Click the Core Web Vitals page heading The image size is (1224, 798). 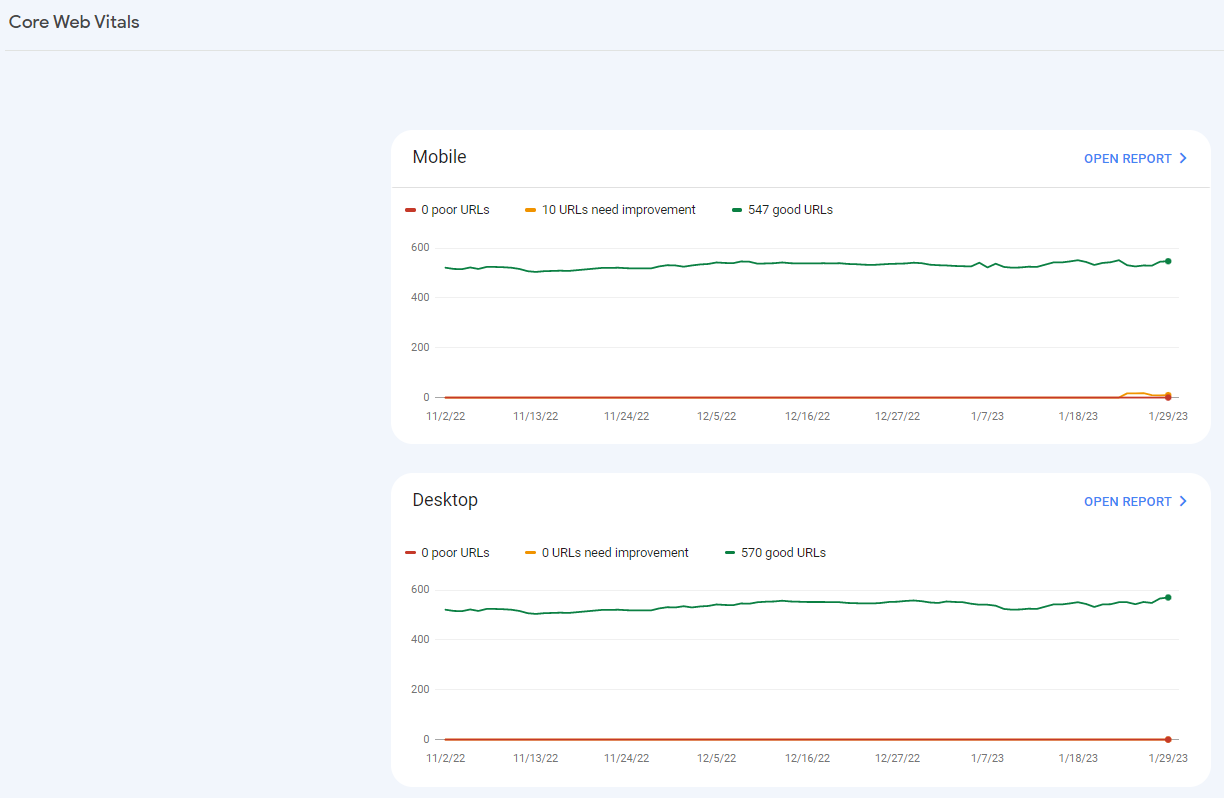[74, 22]
